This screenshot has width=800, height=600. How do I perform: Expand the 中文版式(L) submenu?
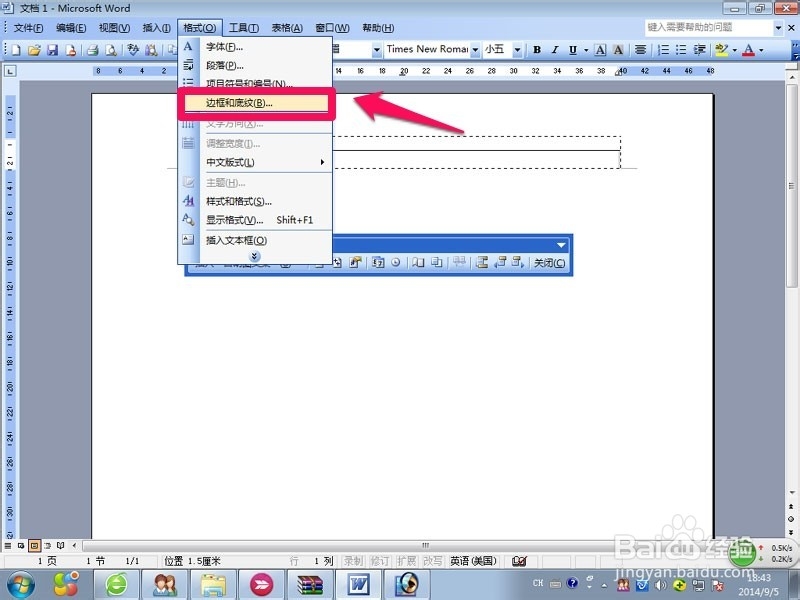point(255,162)
